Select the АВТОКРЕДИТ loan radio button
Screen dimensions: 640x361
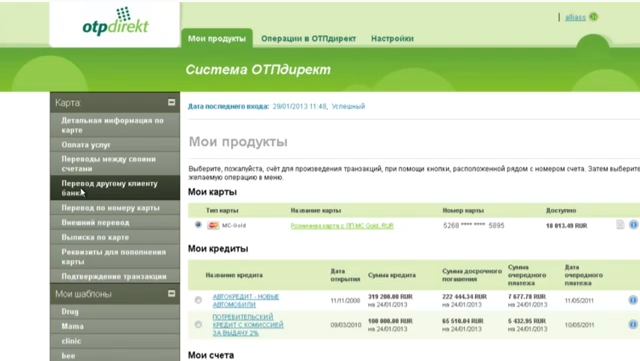198,300
